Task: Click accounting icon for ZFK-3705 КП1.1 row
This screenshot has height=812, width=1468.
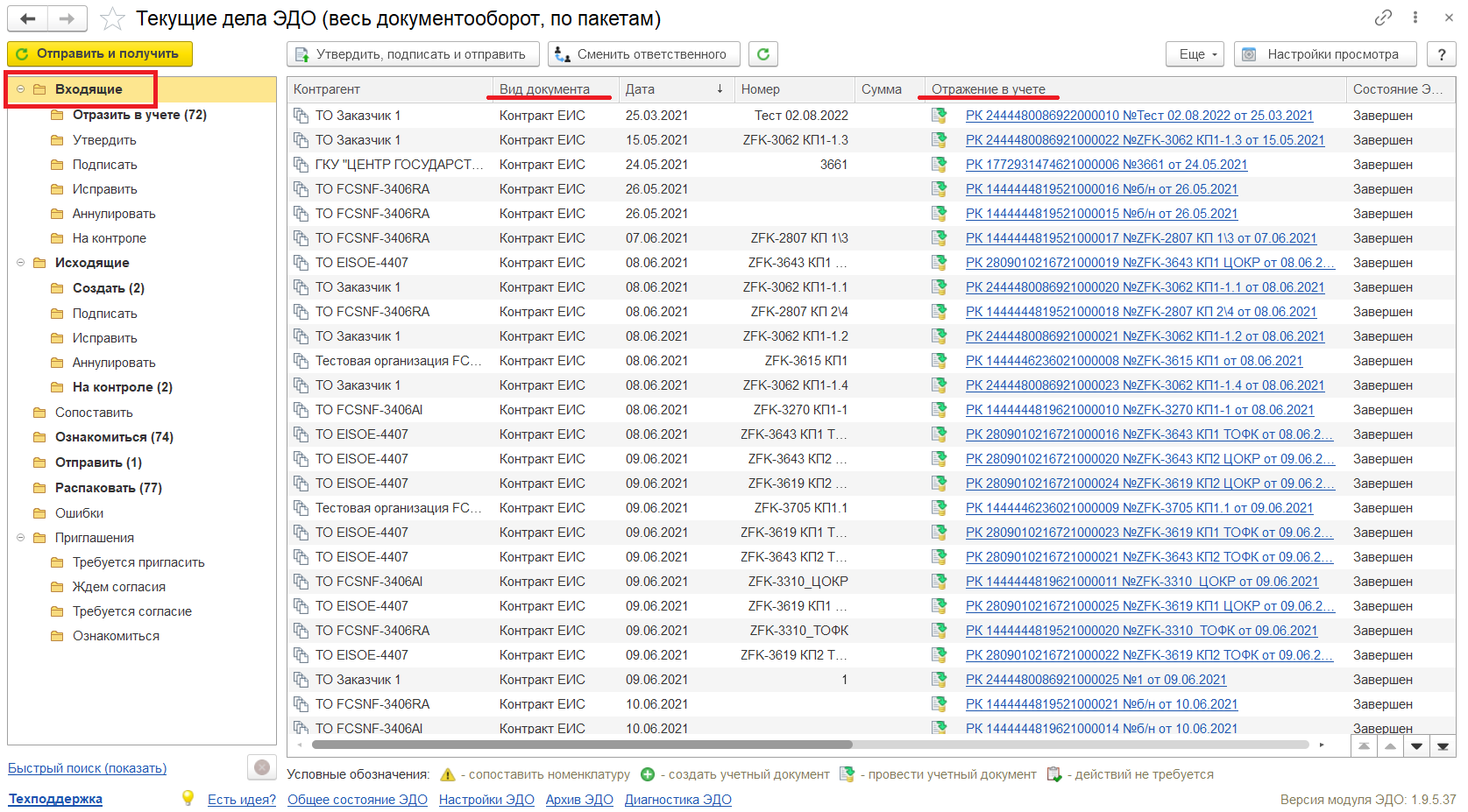Action: [940, 508]
